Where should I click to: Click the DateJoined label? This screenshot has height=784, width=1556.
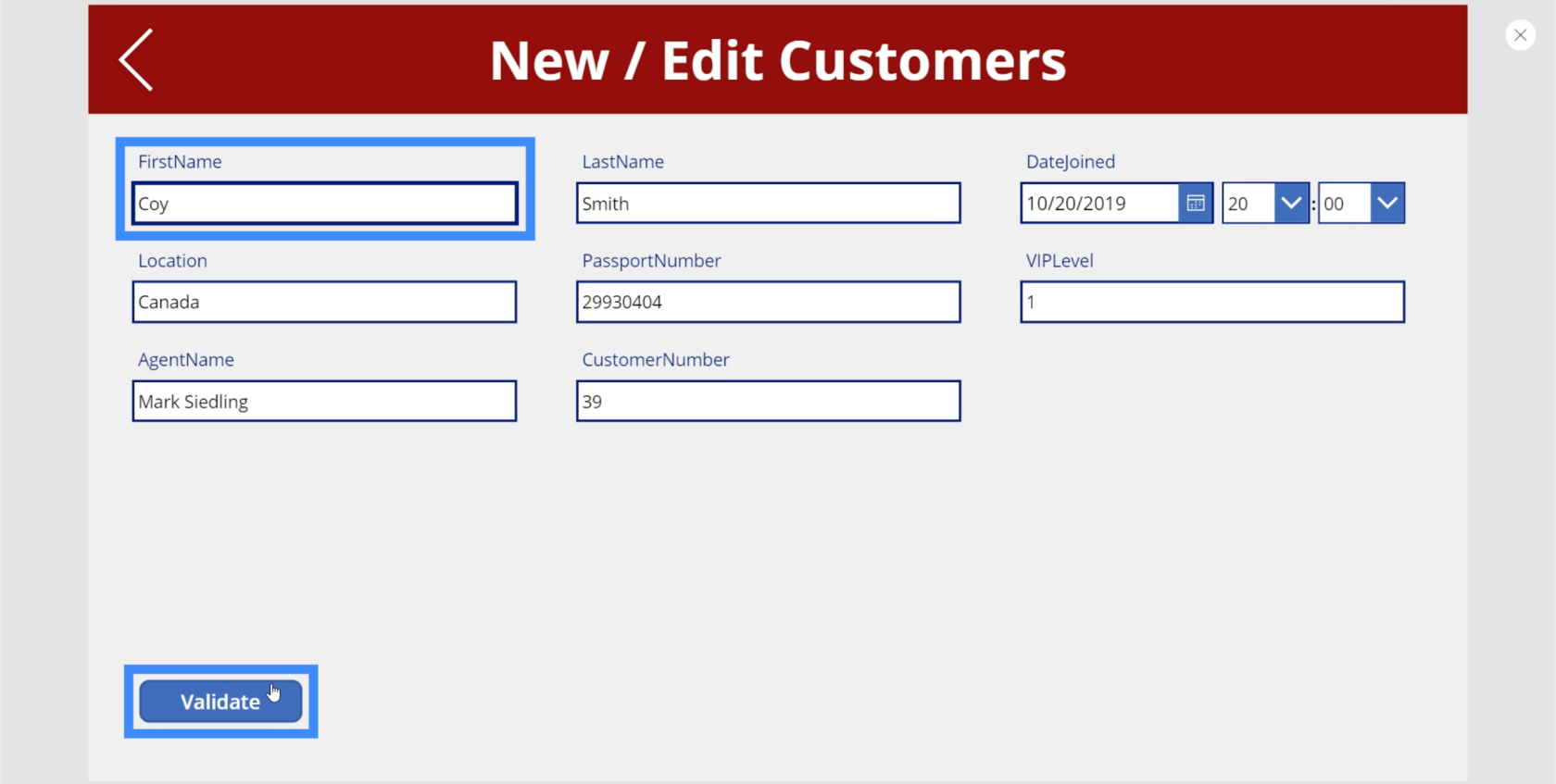click(x=1070, y=162)
